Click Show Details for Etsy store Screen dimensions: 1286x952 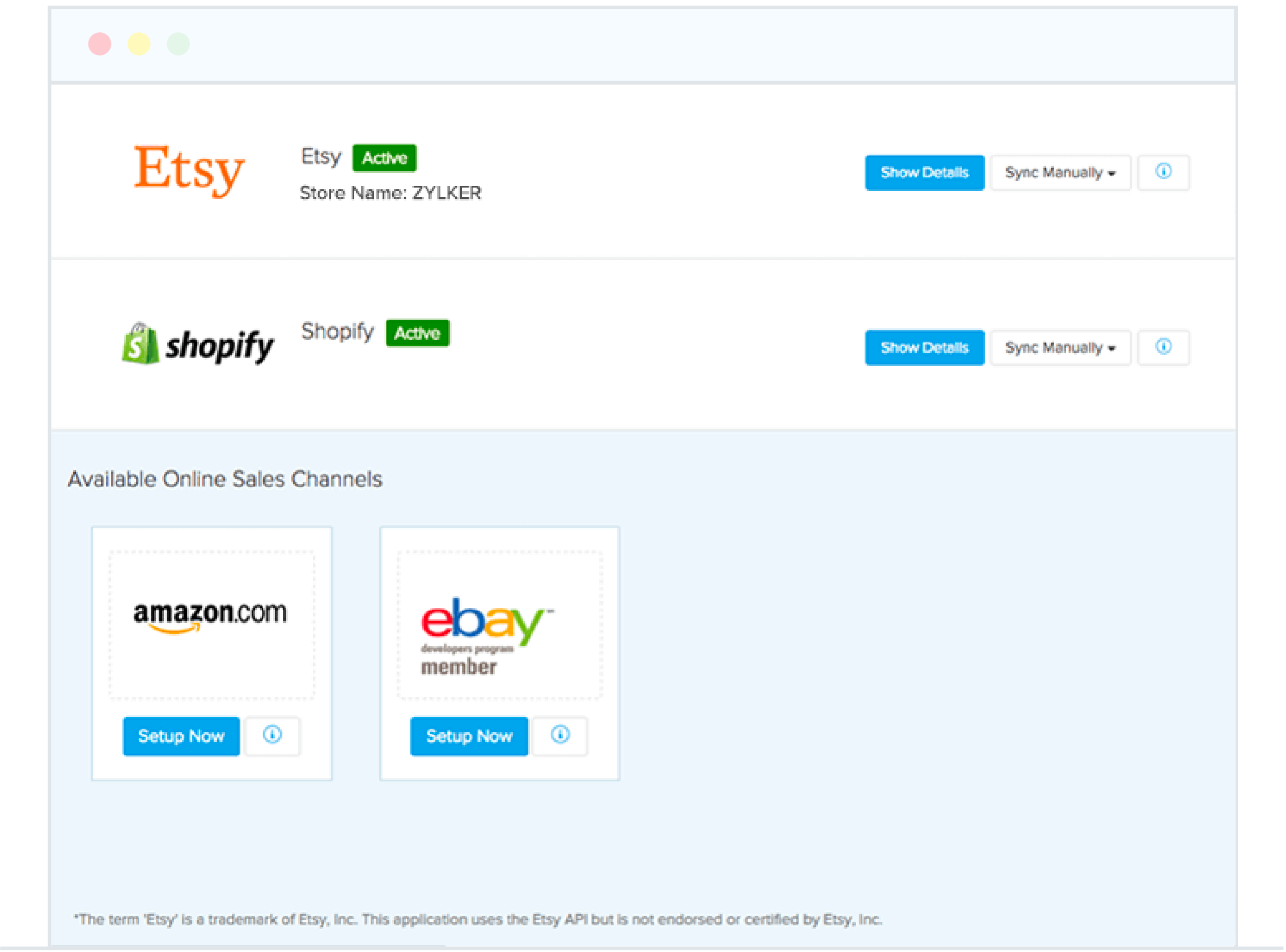(921, 172)
